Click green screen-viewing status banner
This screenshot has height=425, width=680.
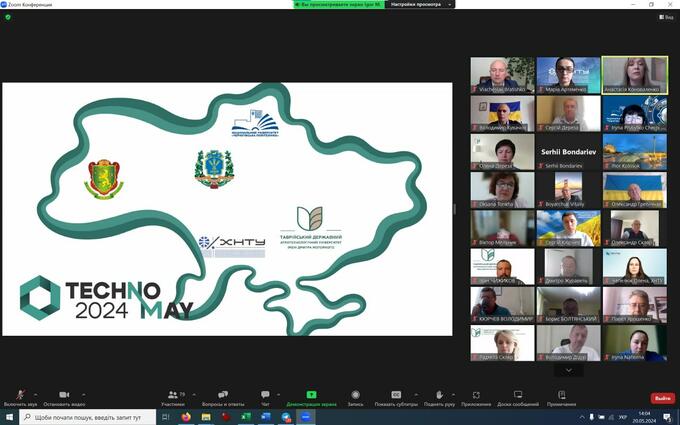[x=339, y=4]
